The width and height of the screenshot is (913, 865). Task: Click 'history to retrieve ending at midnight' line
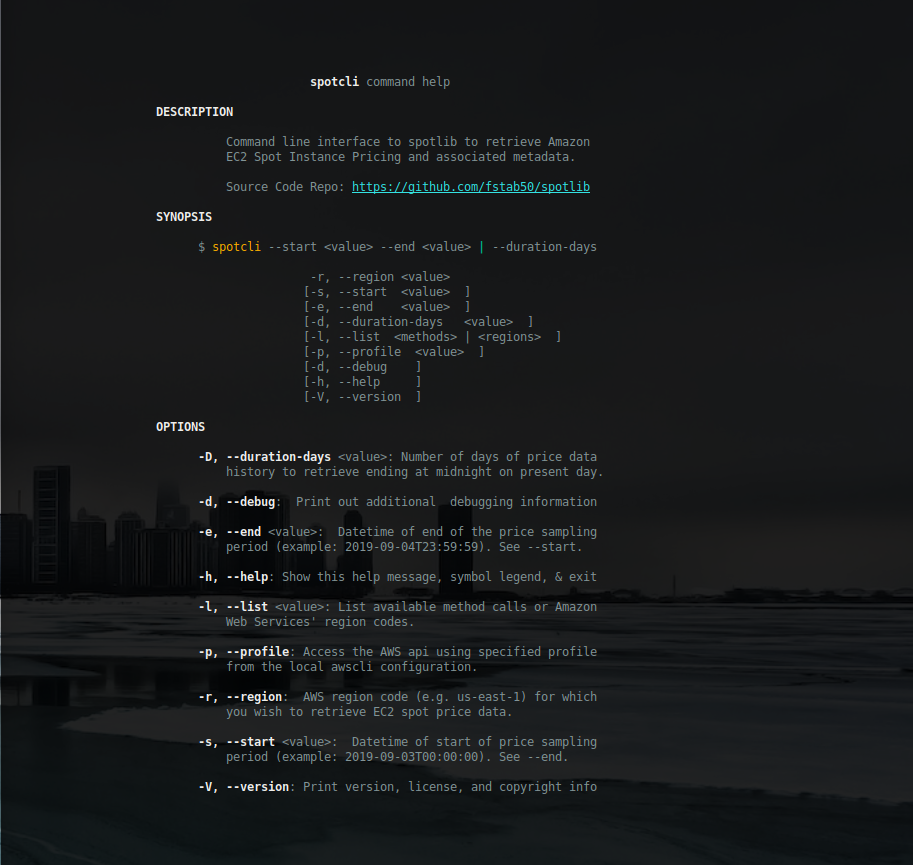415,472
